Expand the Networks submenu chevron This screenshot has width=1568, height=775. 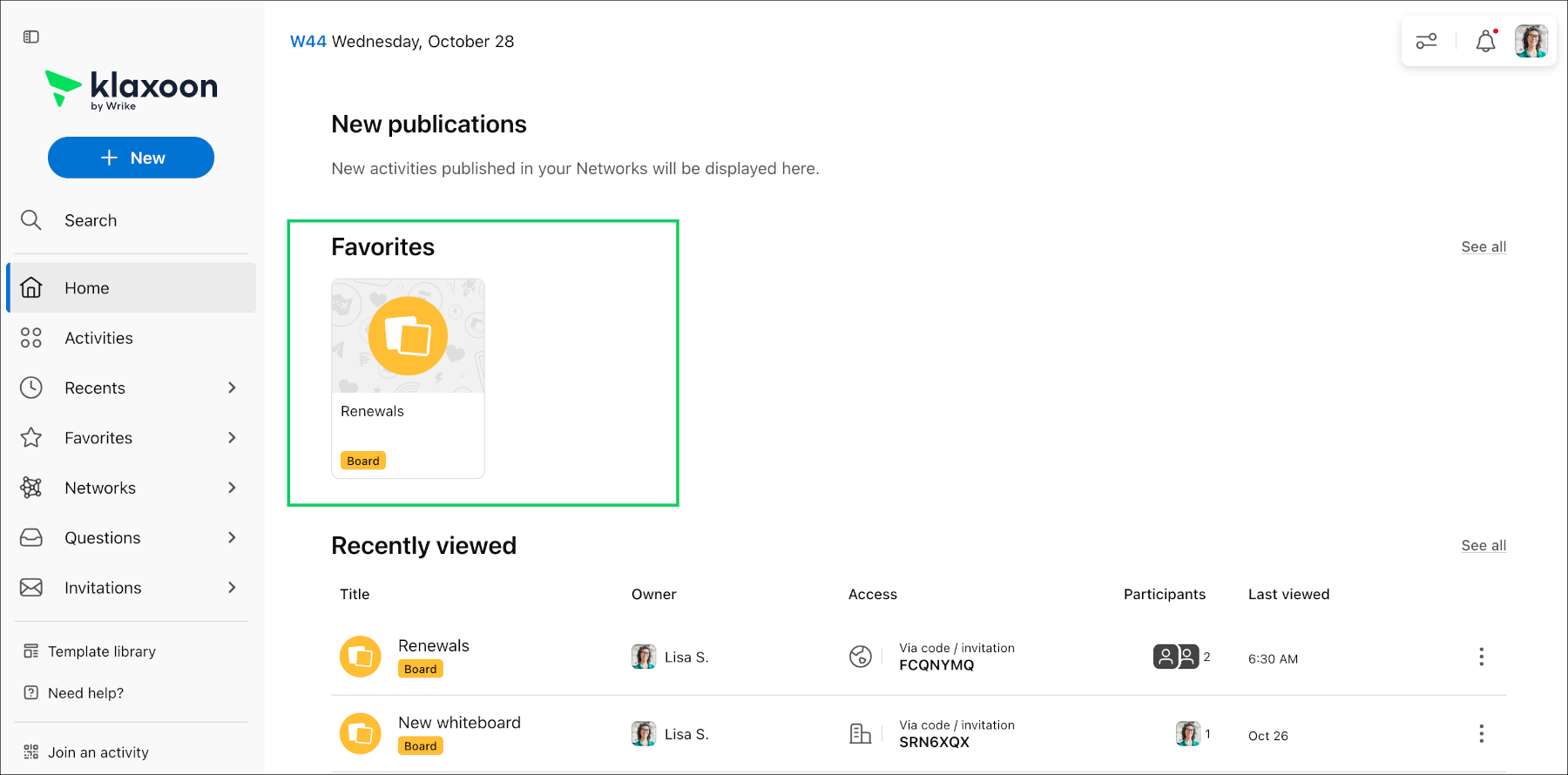pos(232,488)
